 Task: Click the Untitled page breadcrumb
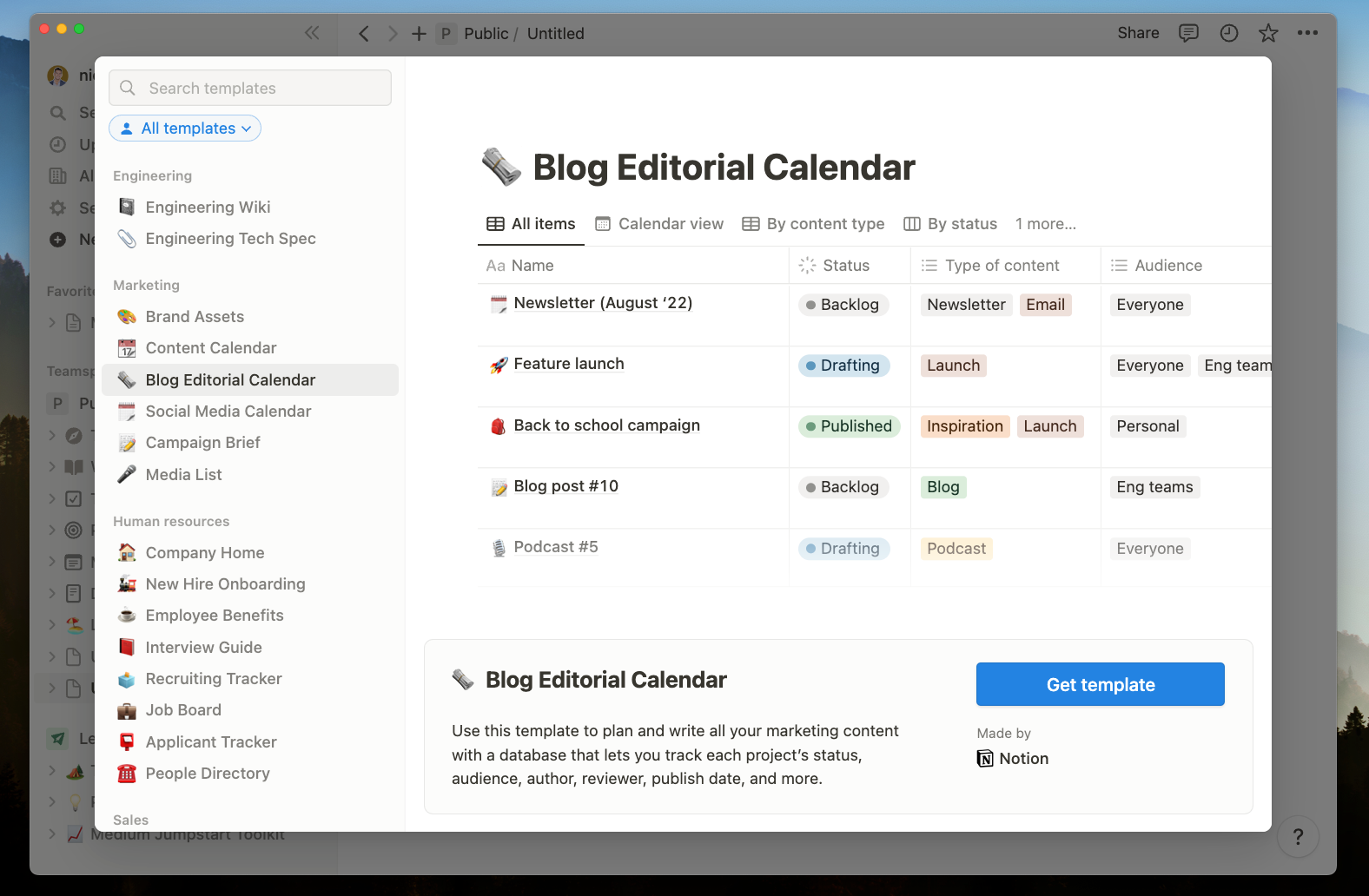pyautogui.click(x=555, y=33)
